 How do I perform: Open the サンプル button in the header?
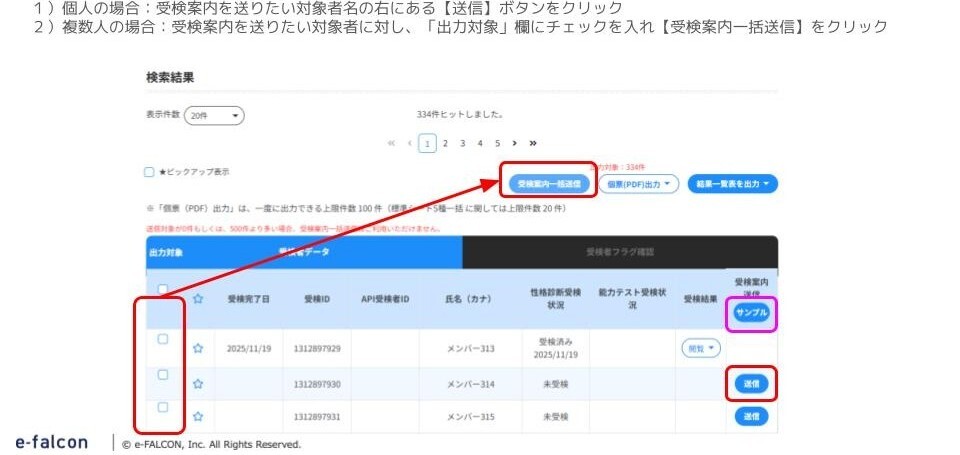coord(751,313)
